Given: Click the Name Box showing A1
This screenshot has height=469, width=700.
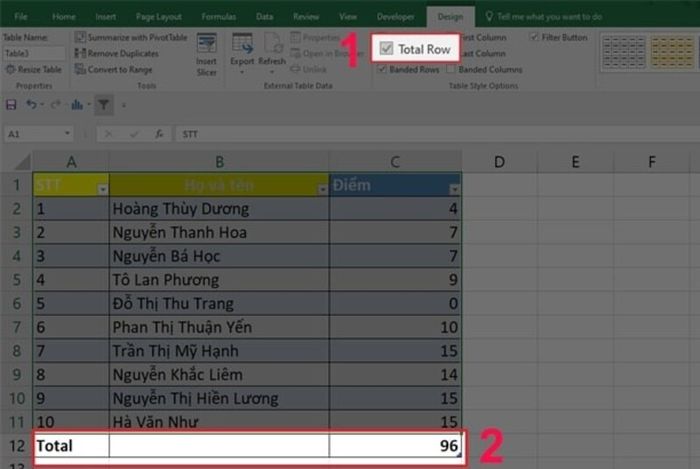Looking at the screenshot, I should [x=32, y=134].
